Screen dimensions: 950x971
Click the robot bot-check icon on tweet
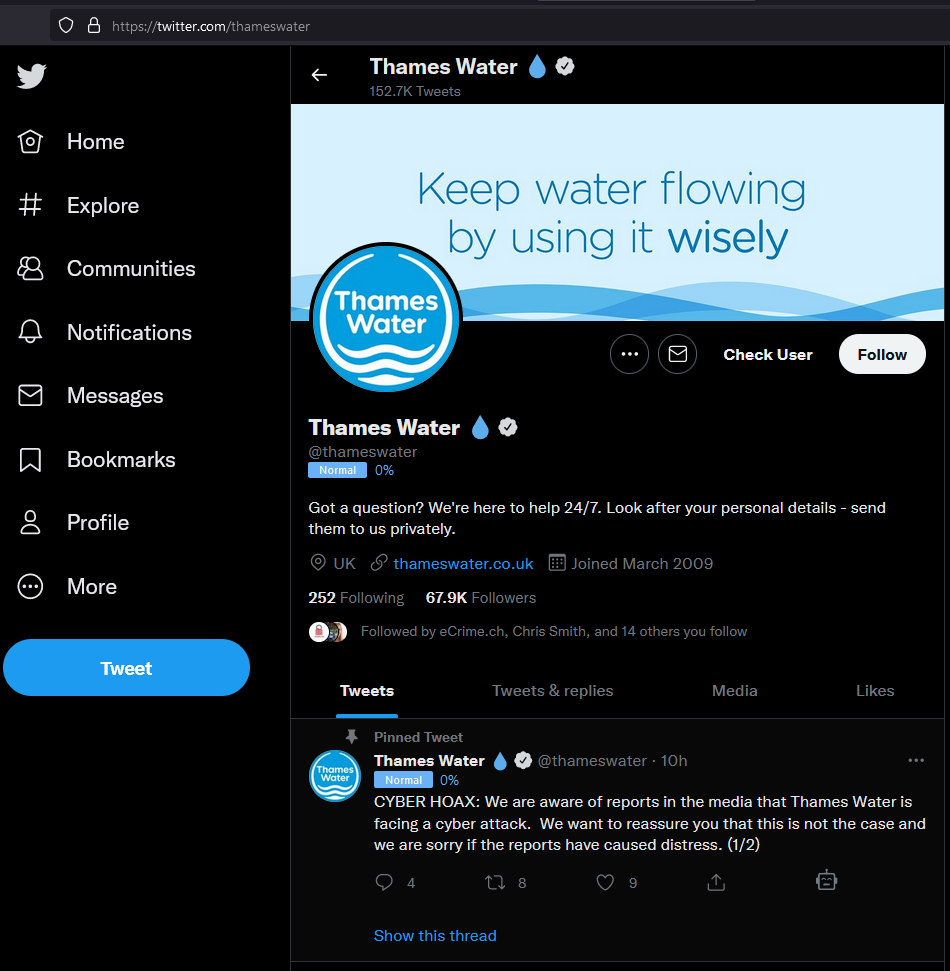pos(826,880)
